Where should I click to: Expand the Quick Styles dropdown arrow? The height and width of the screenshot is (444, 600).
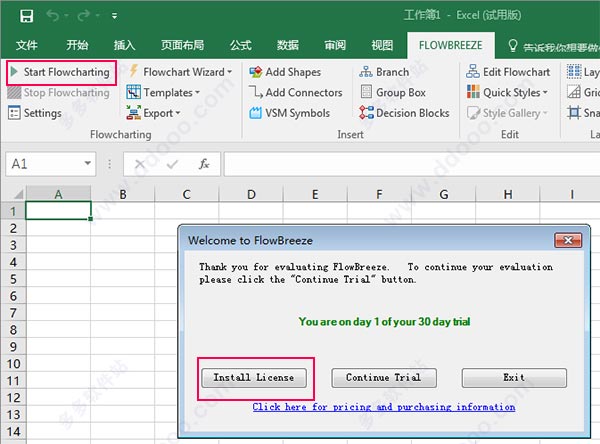coord(545,93)
